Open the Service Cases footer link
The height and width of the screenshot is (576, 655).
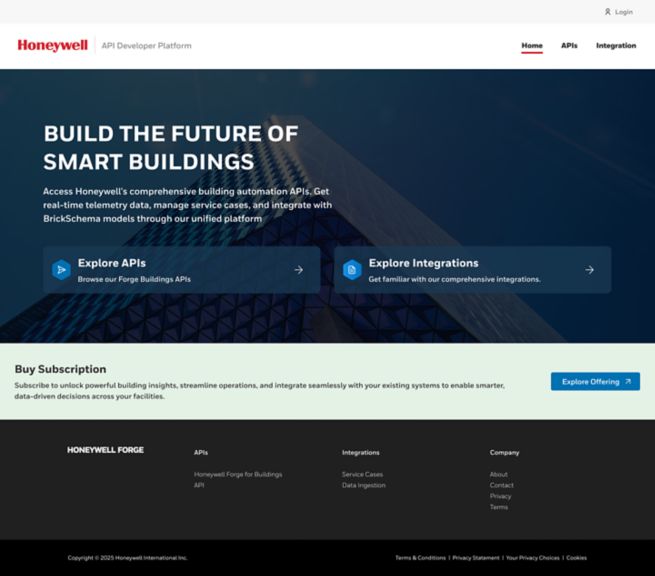click(x=362, y=474)
